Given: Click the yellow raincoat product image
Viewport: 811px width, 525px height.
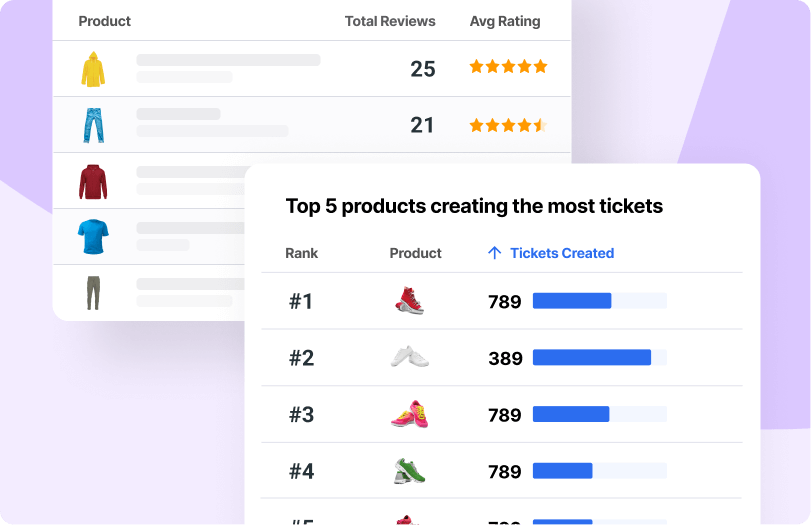Looking at the screenshot, I should [x=93, y=69].
